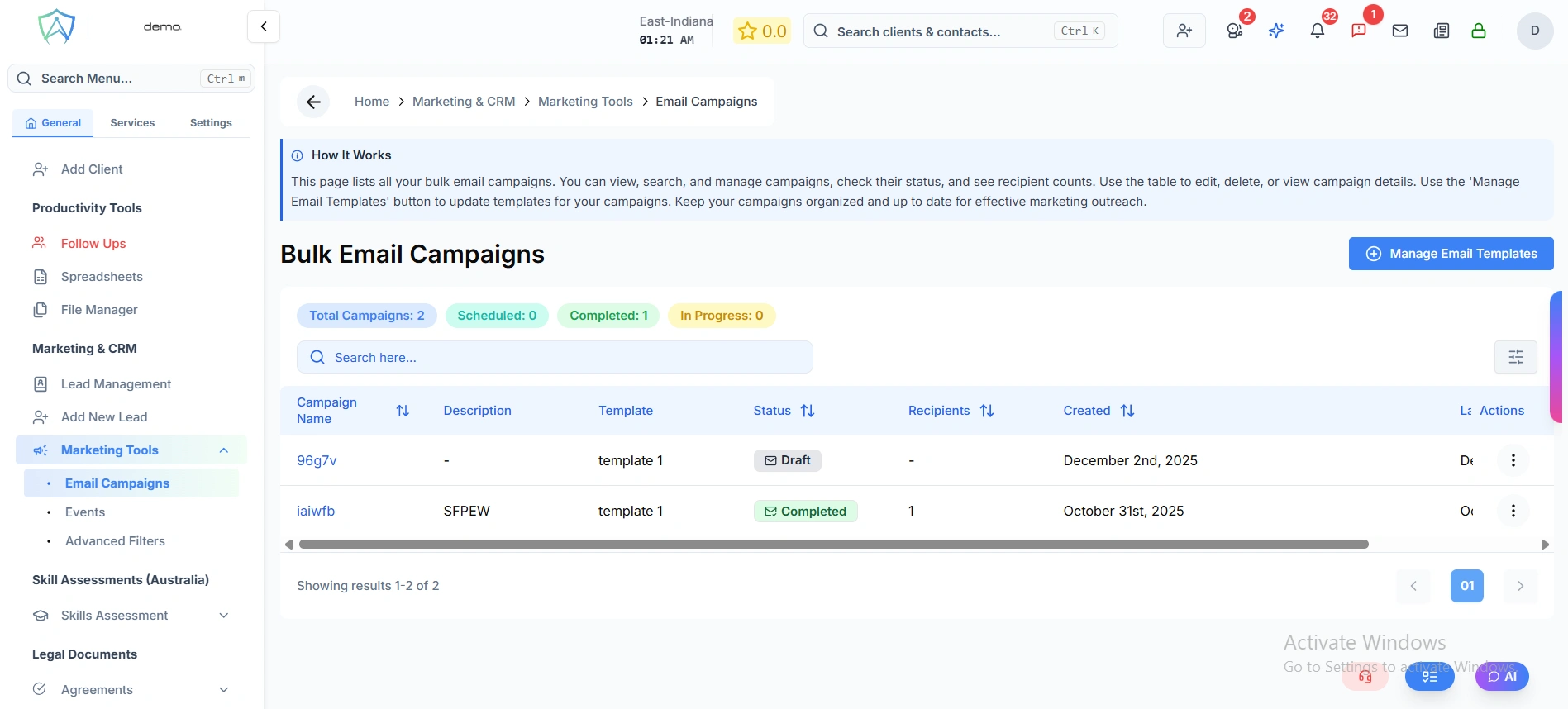Open campaign link 96g7v

[x=317, y=460]
